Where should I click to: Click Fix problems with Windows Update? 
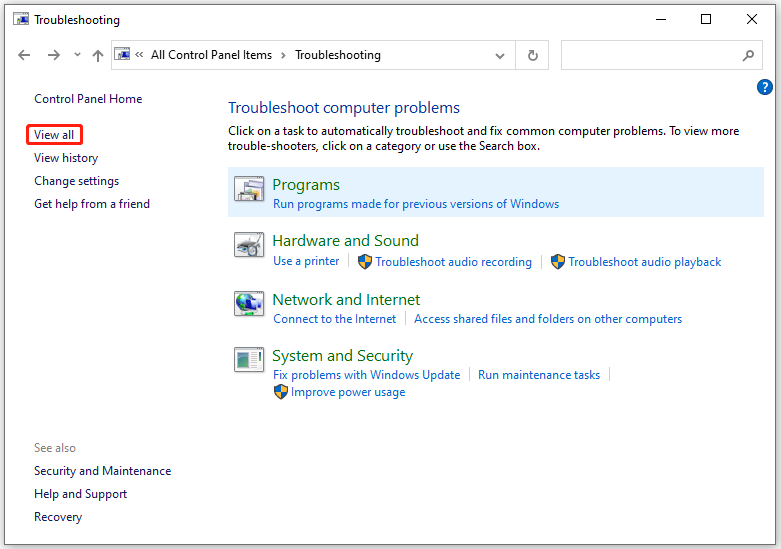click(x=367, y=375)
